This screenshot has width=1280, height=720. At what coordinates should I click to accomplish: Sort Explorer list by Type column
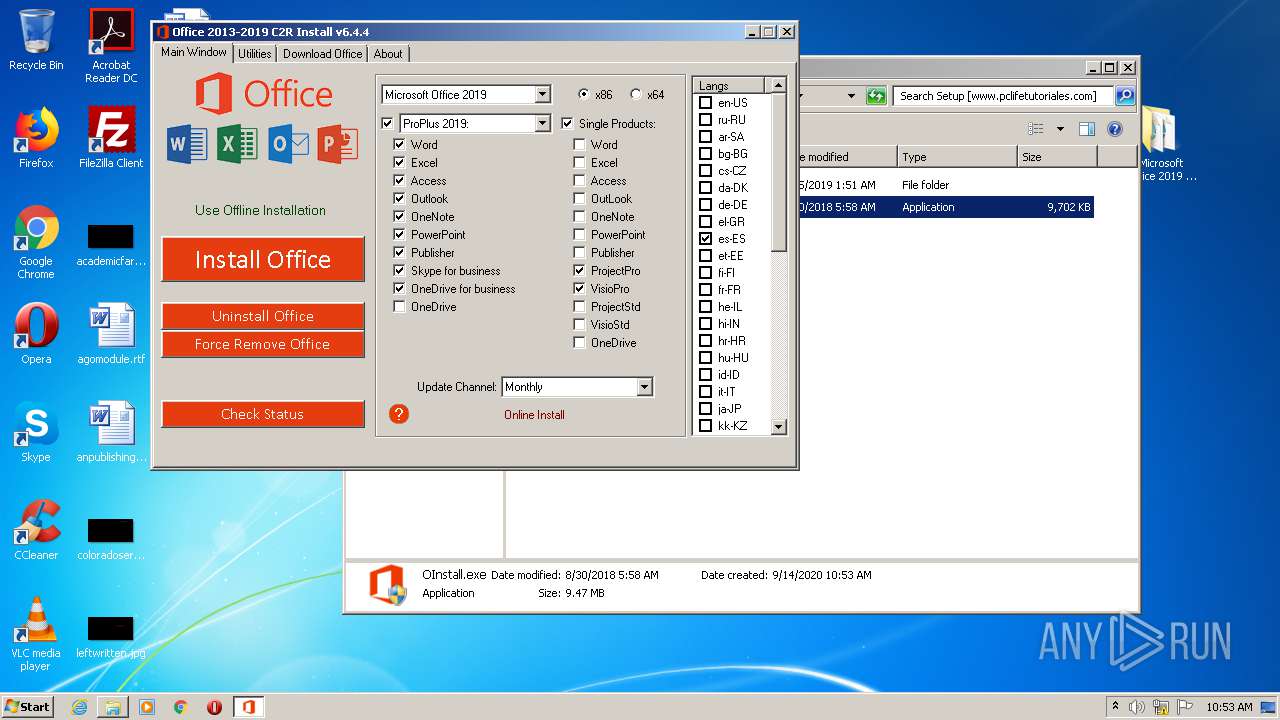point(957,157)
